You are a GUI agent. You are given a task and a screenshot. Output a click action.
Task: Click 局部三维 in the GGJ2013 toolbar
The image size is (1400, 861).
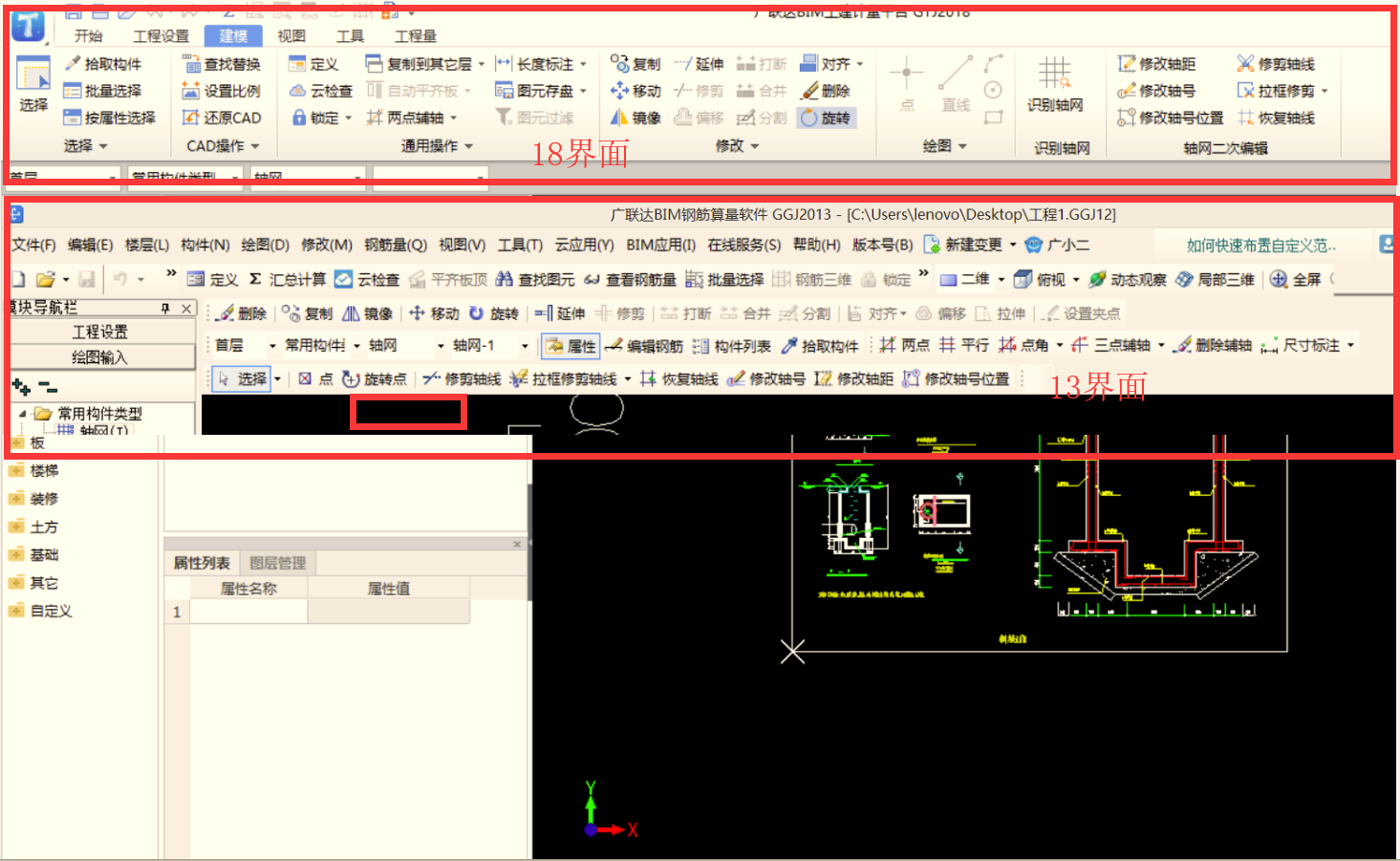[x=1215, y=279]
